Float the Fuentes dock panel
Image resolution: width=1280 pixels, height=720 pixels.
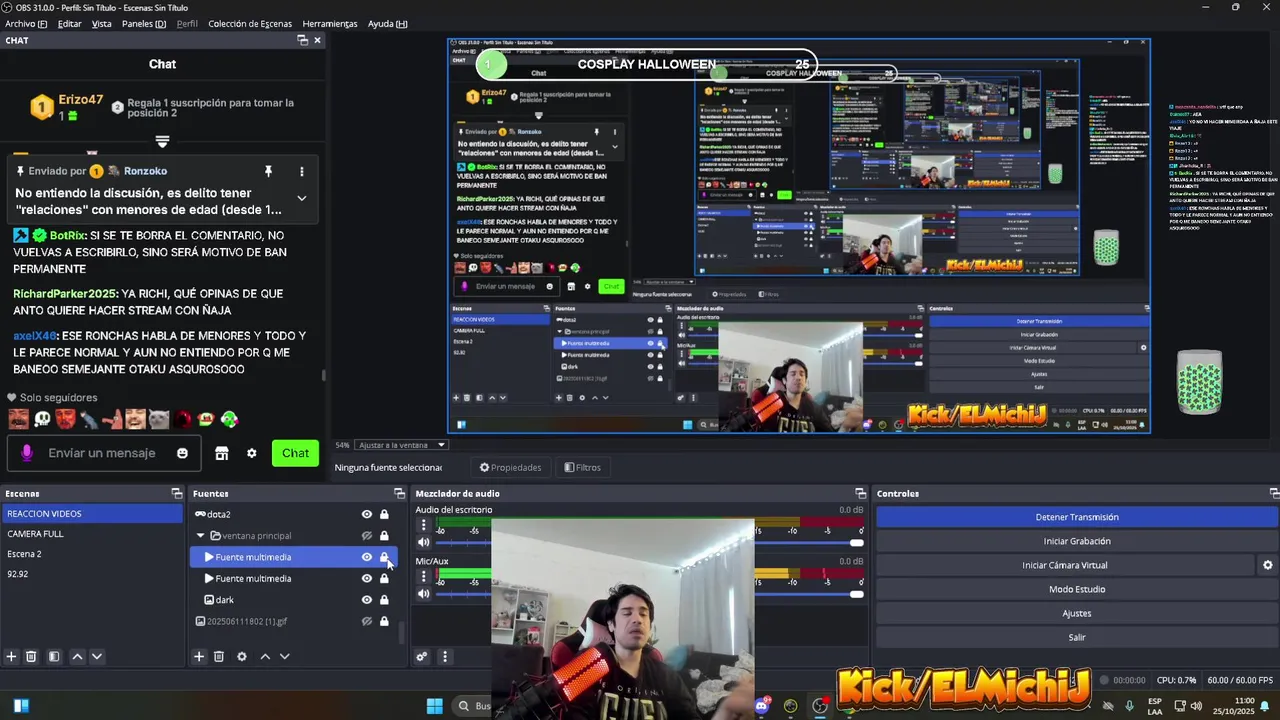(399, 493)
